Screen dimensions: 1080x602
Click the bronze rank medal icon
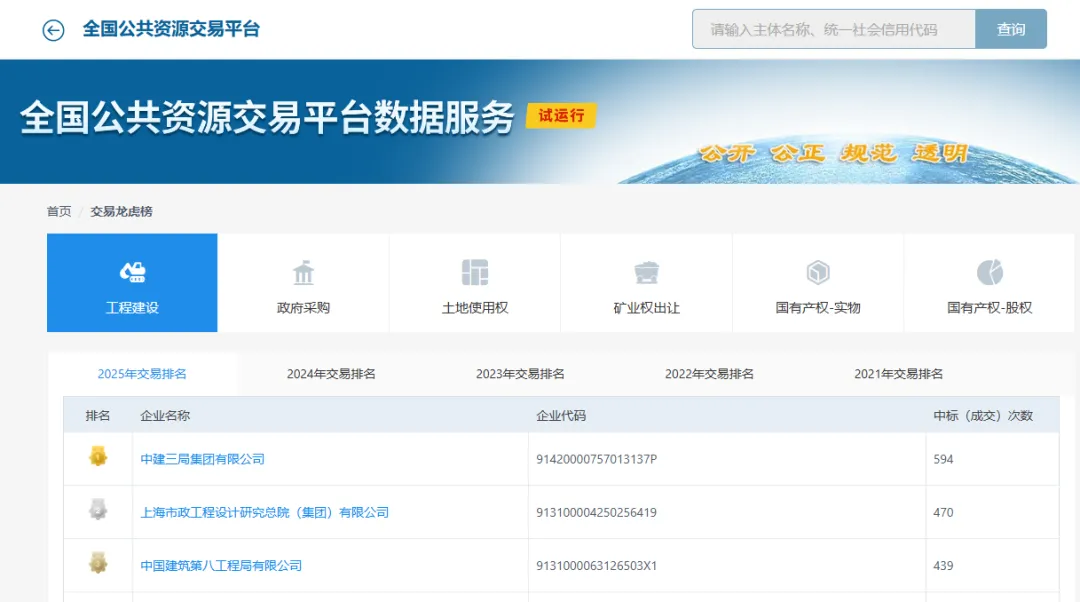(x=98, y=563)
